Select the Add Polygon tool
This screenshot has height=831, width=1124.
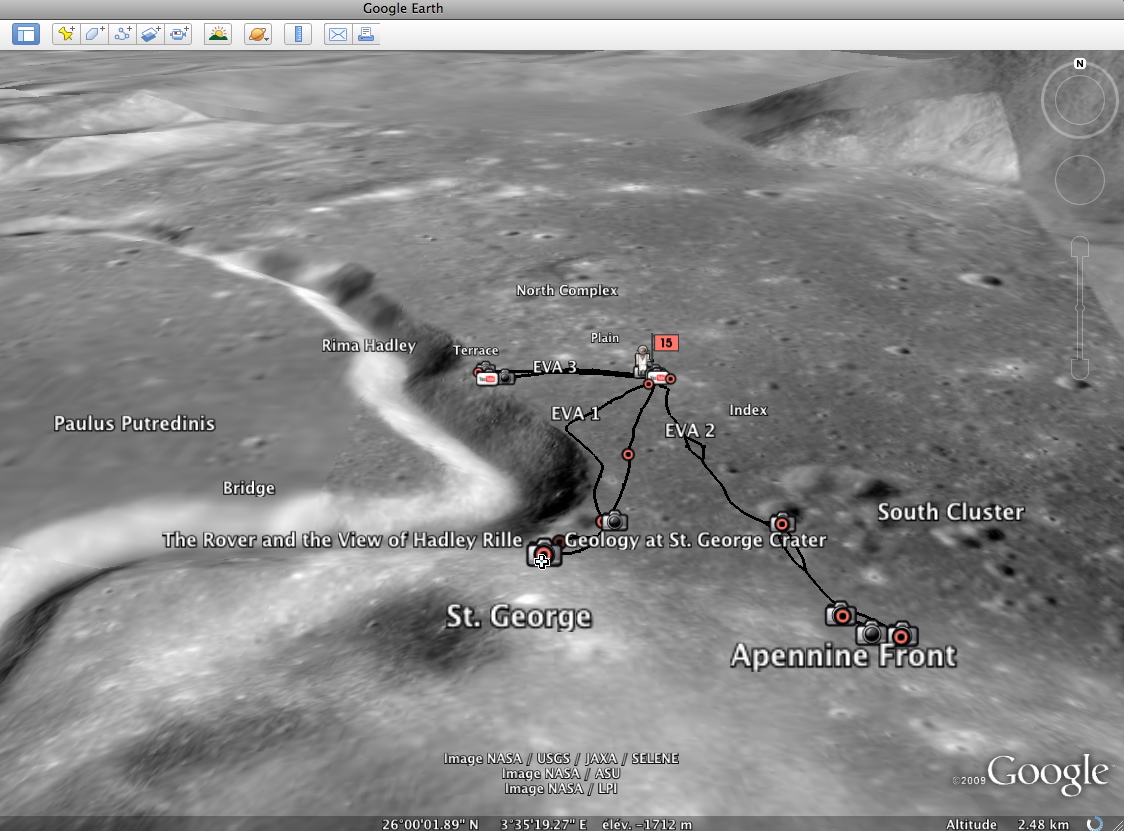pos(94,34)
